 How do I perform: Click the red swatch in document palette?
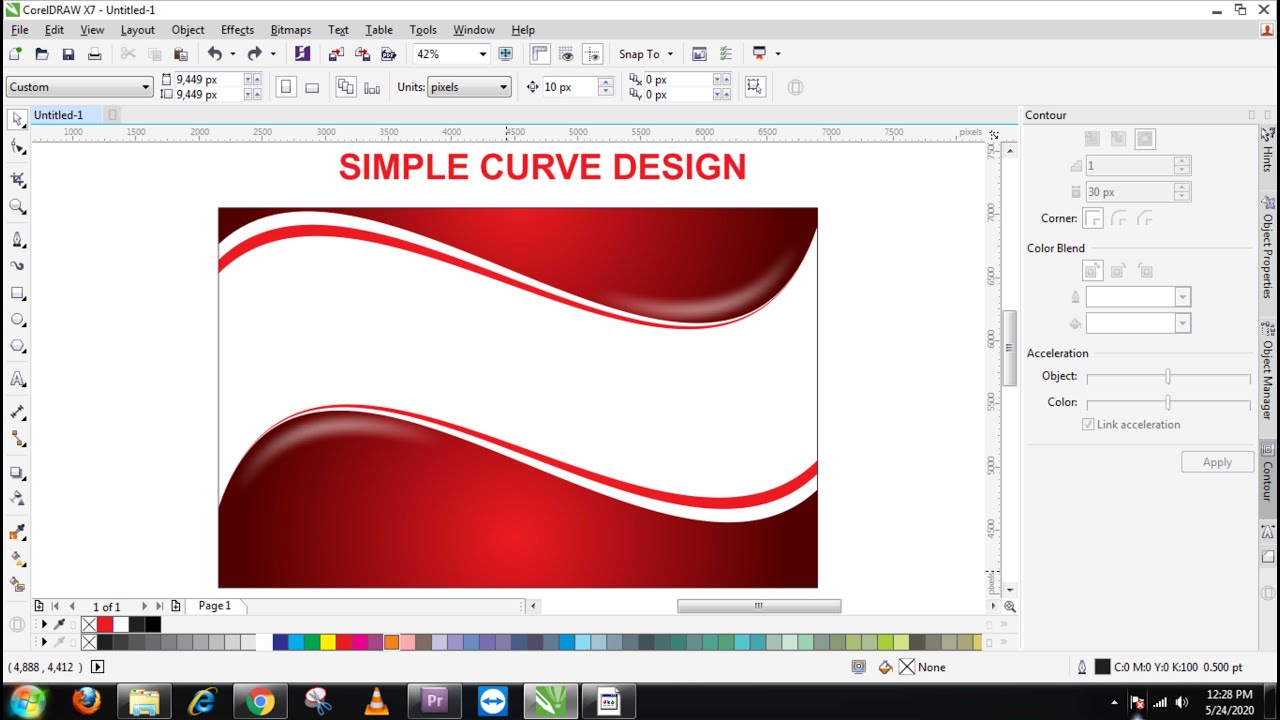point(105,625)
